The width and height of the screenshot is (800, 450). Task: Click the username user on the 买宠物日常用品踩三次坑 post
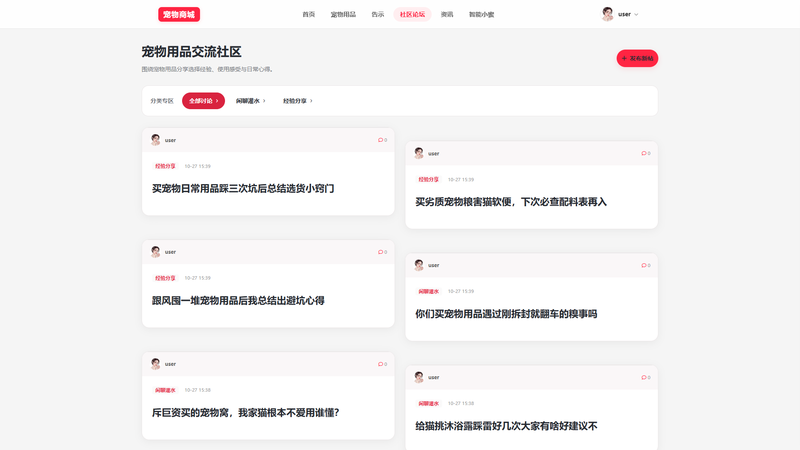(170, 140)
